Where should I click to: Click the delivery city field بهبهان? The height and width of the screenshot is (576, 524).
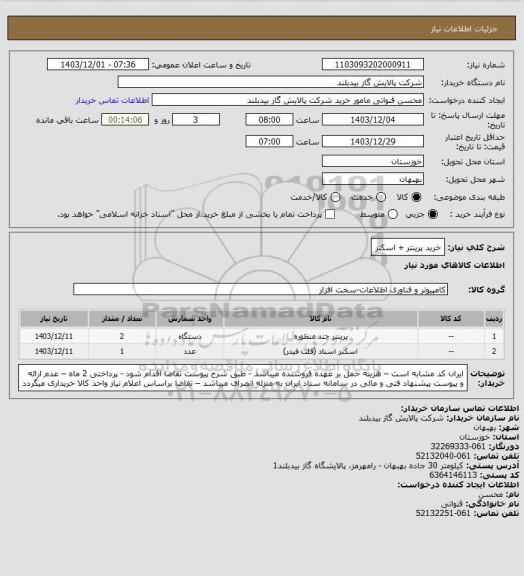[x=373, y=179]
